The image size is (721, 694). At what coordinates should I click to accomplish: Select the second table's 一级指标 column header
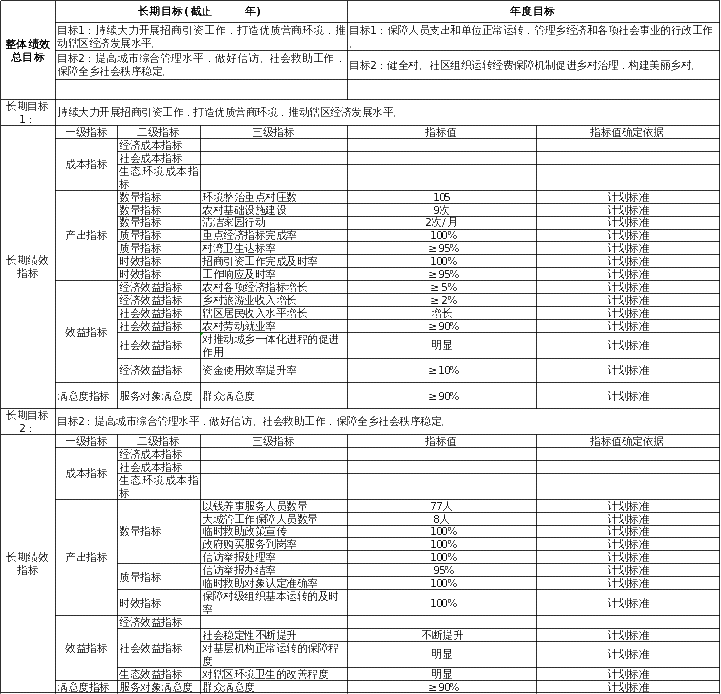[x=87, y=441]
